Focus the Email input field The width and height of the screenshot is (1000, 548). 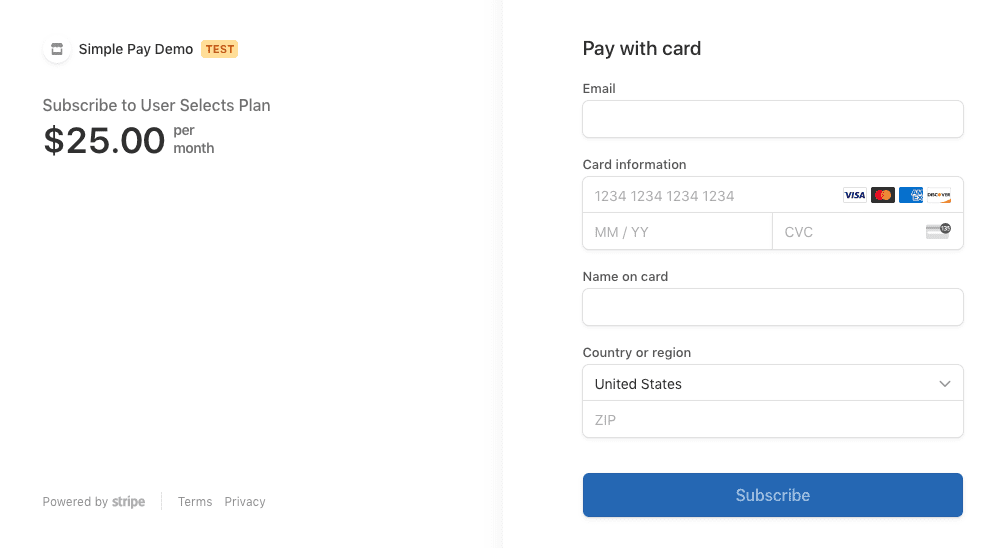tap(772, 119)
